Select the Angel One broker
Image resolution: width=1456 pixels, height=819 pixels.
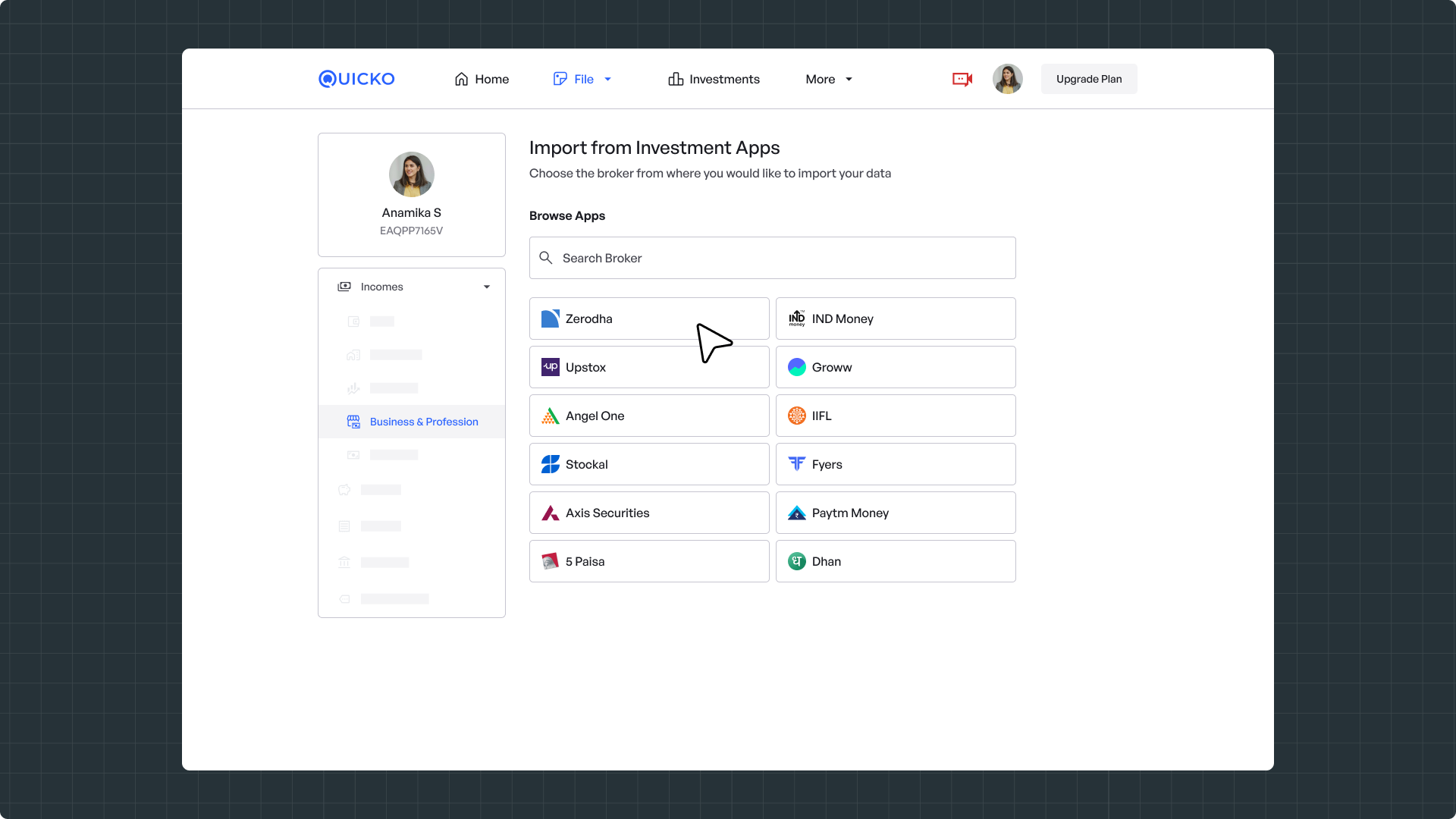[649, 416]
